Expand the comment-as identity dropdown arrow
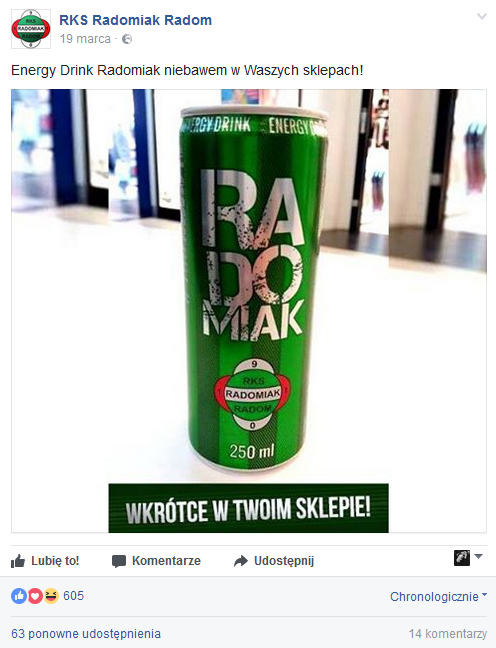Screen dimensions: 496x648 (x=478, y=557)
